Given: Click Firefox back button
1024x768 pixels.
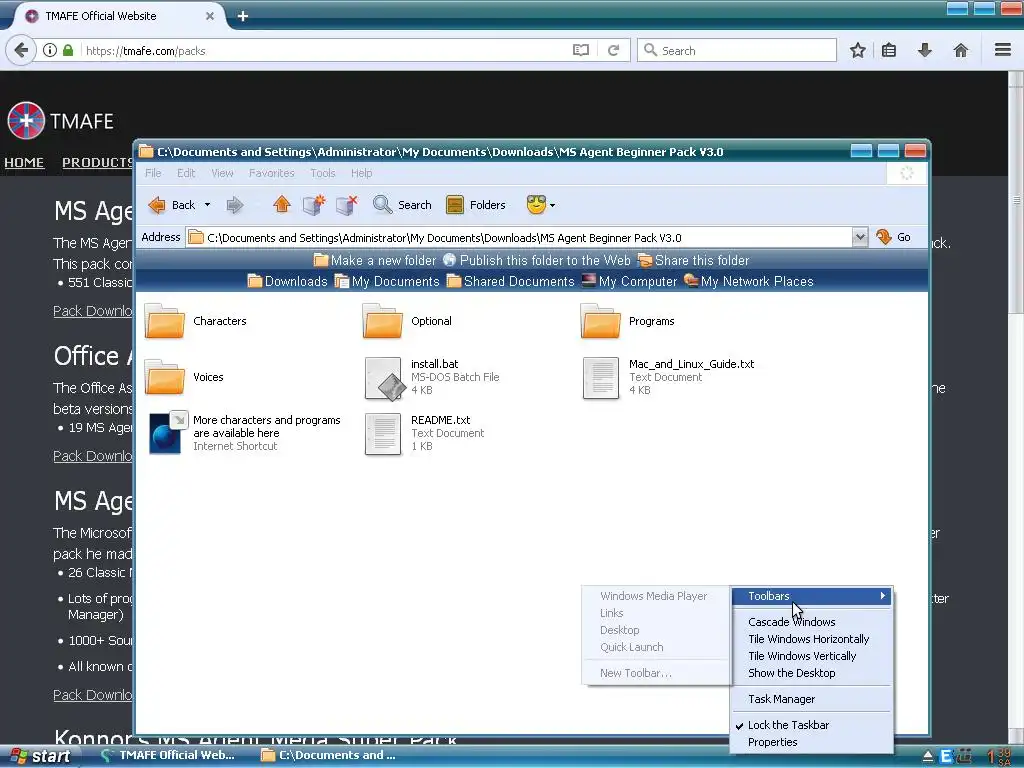Looking at the screenshot, I should click(x=21, y=50).
